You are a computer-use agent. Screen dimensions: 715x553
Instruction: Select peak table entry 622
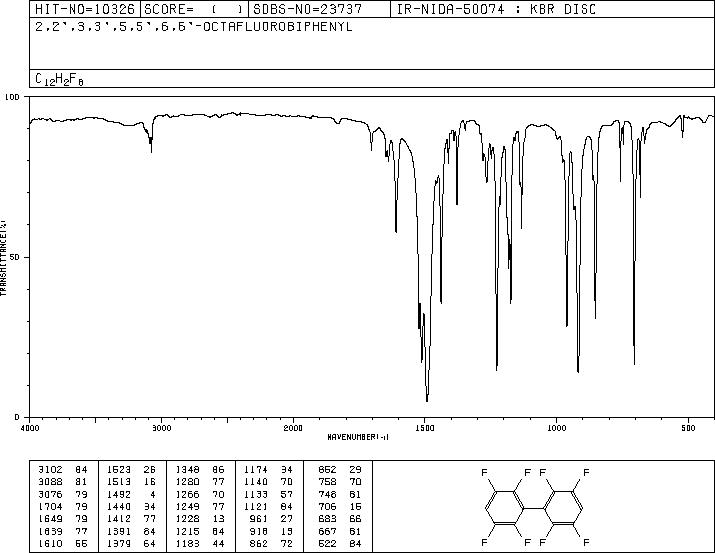coord(340,543)
